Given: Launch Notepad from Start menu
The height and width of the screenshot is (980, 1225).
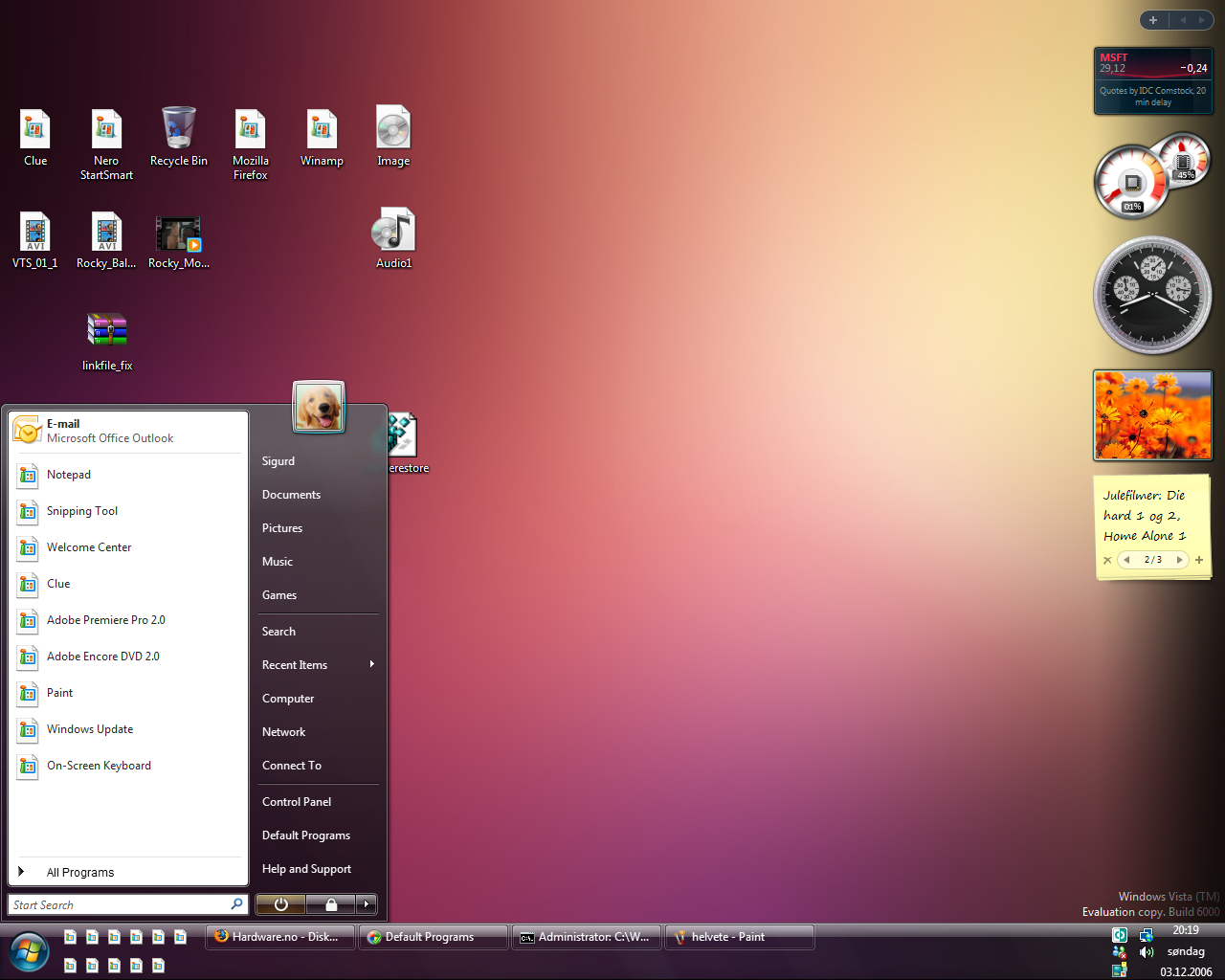Looking at the screenshot, I should tap(126, 475).
